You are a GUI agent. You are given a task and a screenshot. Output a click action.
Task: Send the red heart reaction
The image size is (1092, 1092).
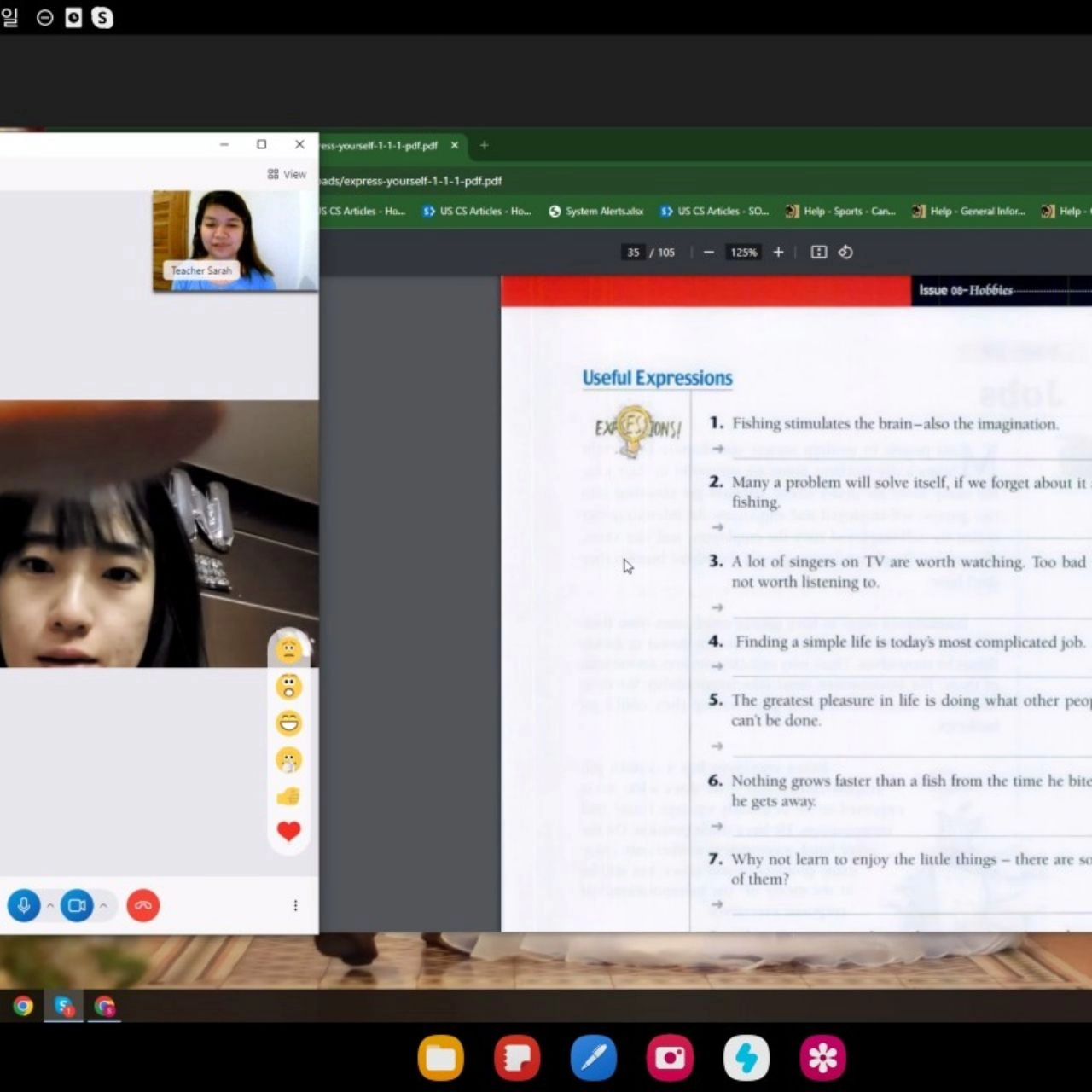289,831
